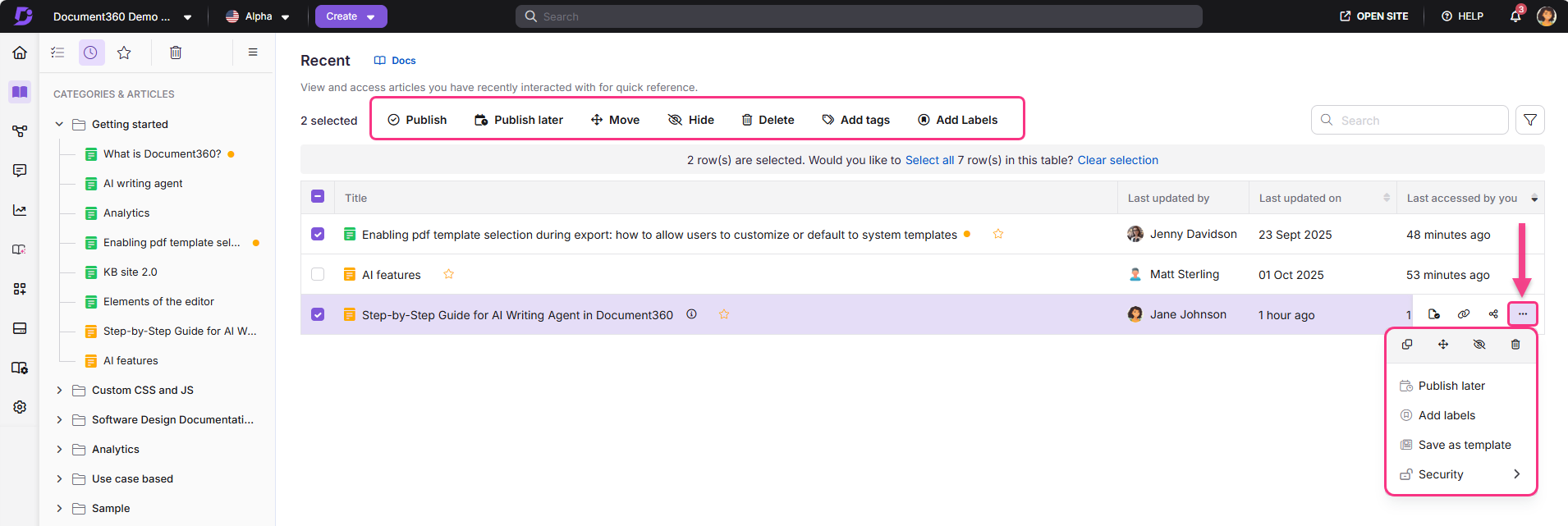1568x526 pixels.
Task: Open the Widgets squares-plus icon in left rail
Action: [20, 289]
